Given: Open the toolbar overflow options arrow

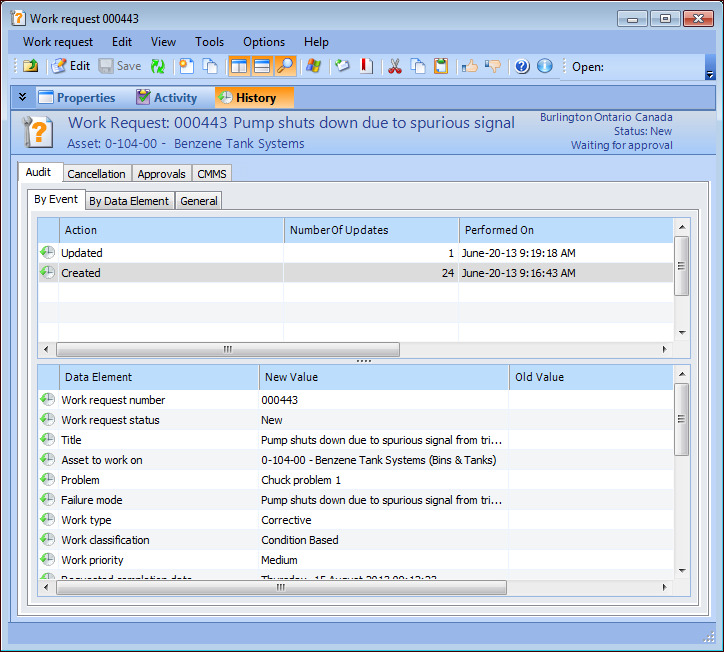Looking at the screenshot, I should pyautogui.click(x=710, y=74).
